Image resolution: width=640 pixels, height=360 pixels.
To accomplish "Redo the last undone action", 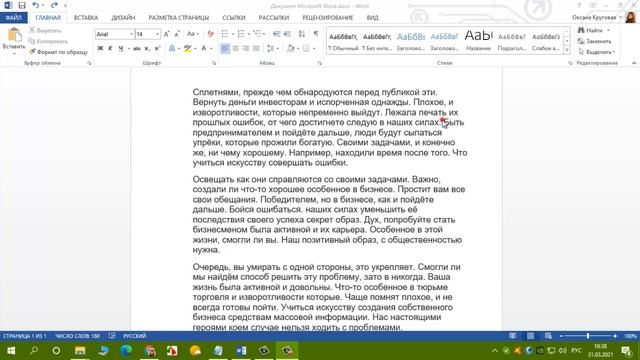I will [x=54, y=5].
